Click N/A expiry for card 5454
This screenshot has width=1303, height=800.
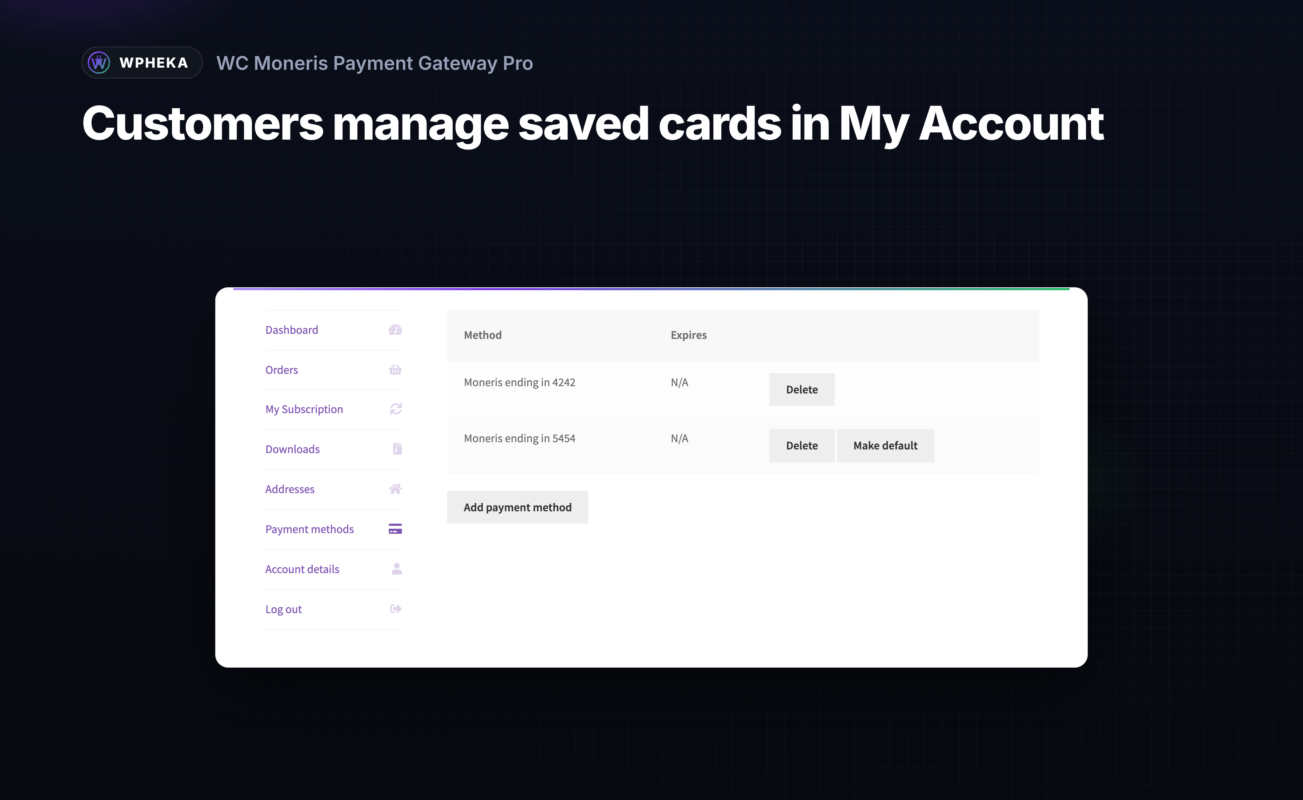click(x=680, y=438)
